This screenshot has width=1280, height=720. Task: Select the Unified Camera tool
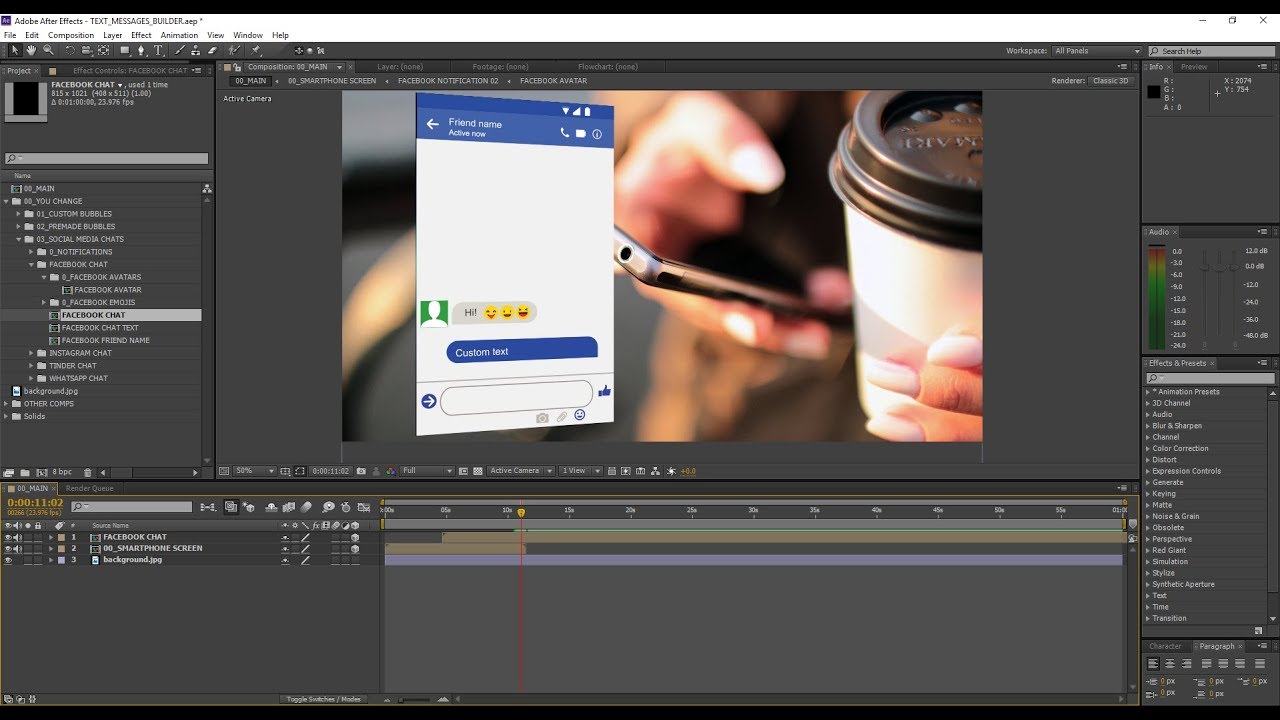pyautogui.click(x=86, y=50)
